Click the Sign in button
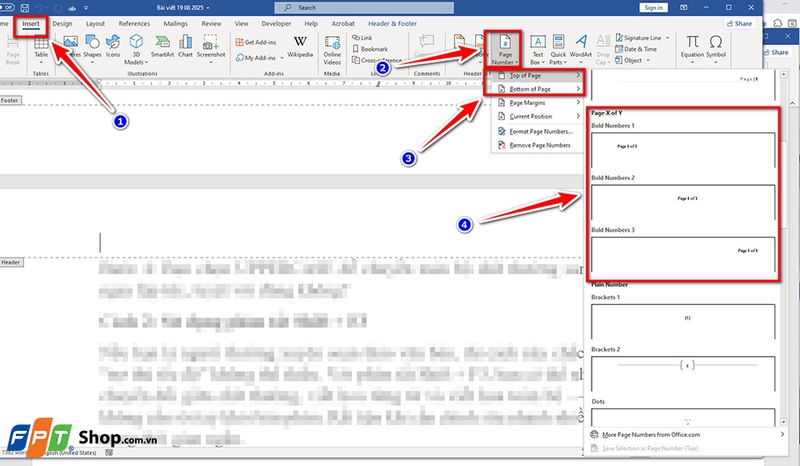The width and height of the screenshot is (800, 466). (681, 7)
